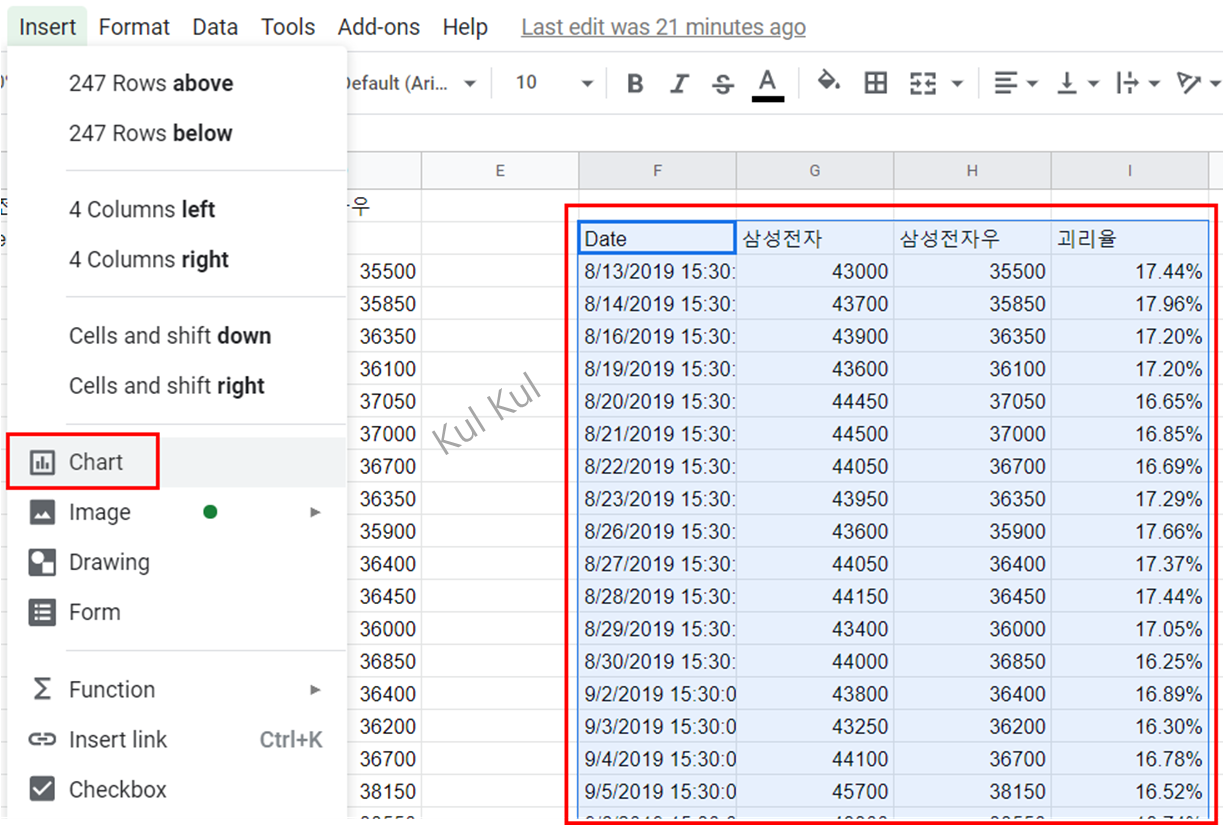Open the Format menu
1224x826 pixels.
134,27
